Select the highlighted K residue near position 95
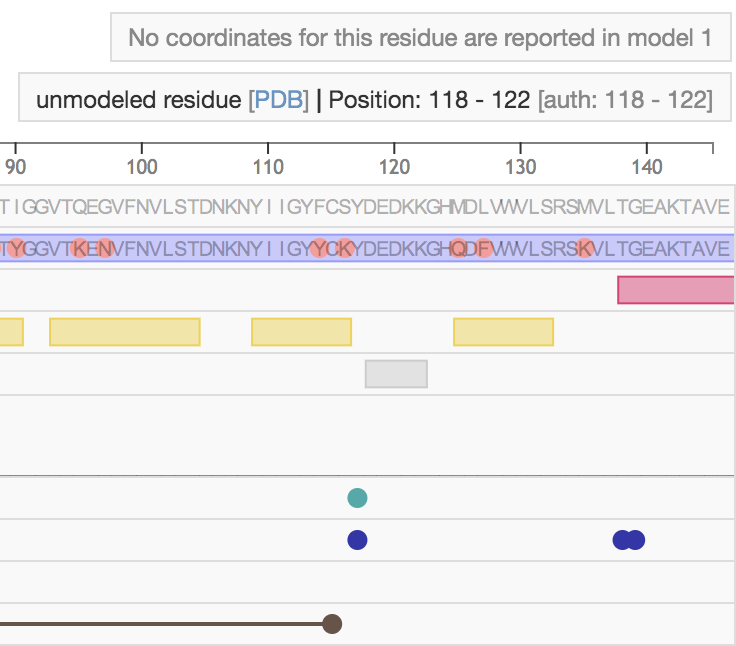This screenshot has height=646, width=736. (x=80, y=248)
